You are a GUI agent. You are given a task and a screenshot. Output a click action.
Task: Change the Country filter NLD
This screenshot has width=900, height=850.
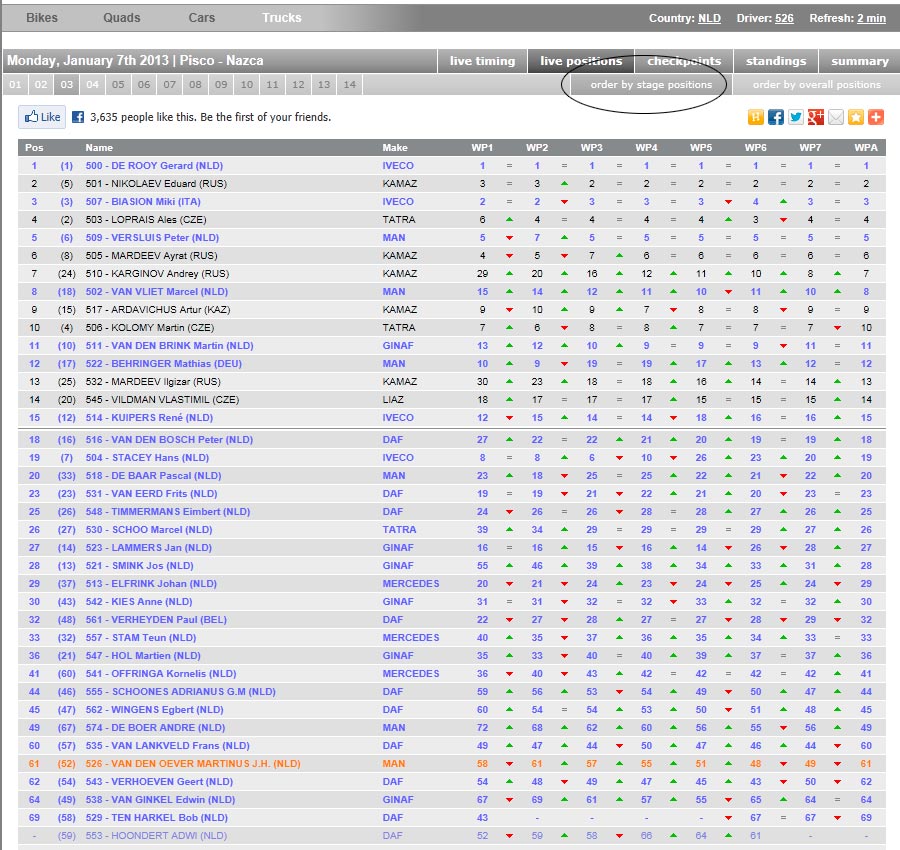709,18
